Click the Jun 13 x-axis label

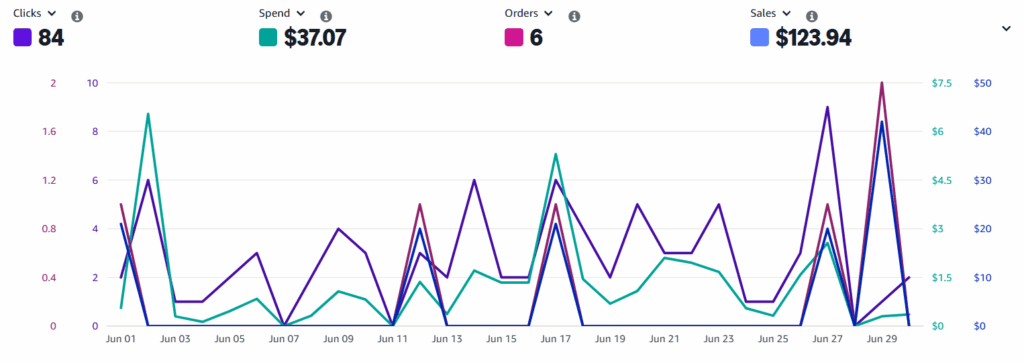pos(447,339)
